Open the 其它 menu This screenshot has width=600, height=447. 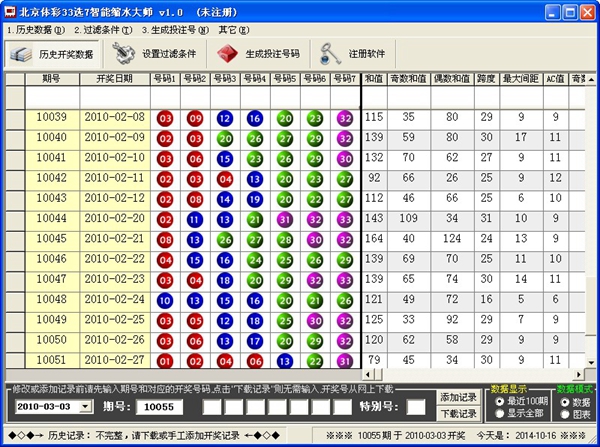(x=233, y=30)
